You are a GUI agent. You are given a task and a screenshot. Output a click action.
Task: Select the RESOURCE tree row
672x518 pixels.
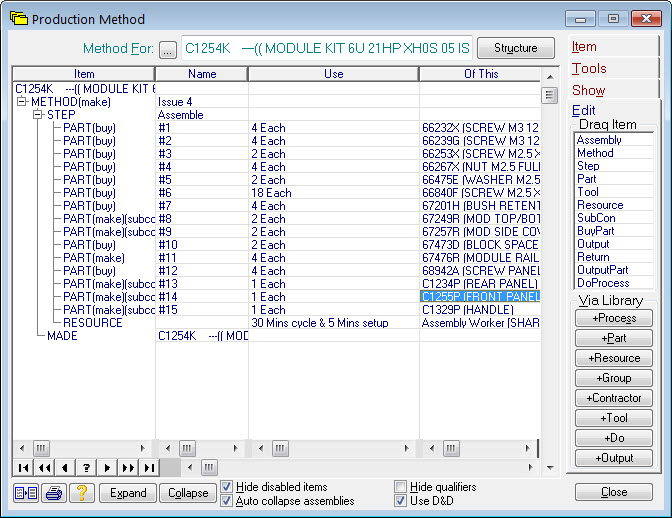pyautogui.click(x=93, y=323)
